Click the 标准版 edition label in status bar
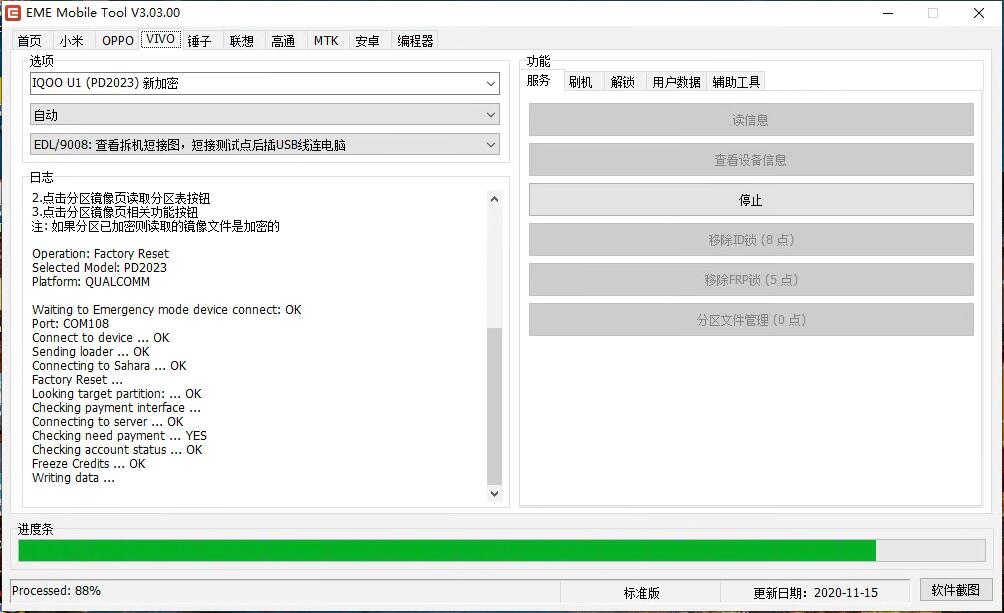This screenshot has width=1004, height=613. coord(642,593)
